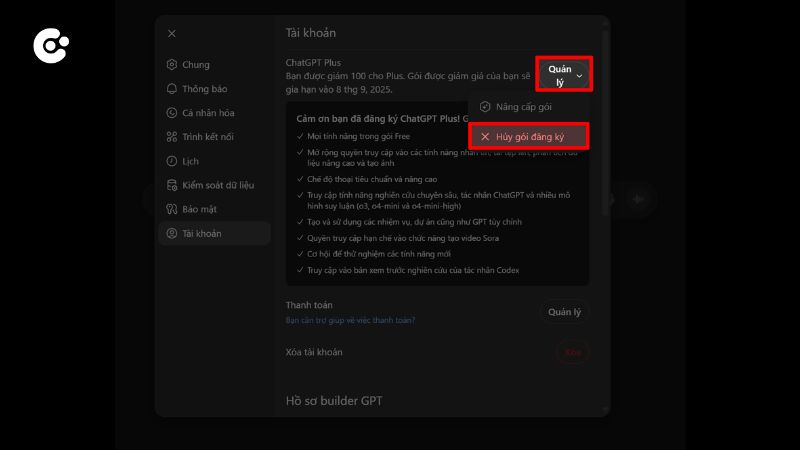Open the Thông báo settings tab
The width and height of the screenshot is (800, 450).
(214, 89)
